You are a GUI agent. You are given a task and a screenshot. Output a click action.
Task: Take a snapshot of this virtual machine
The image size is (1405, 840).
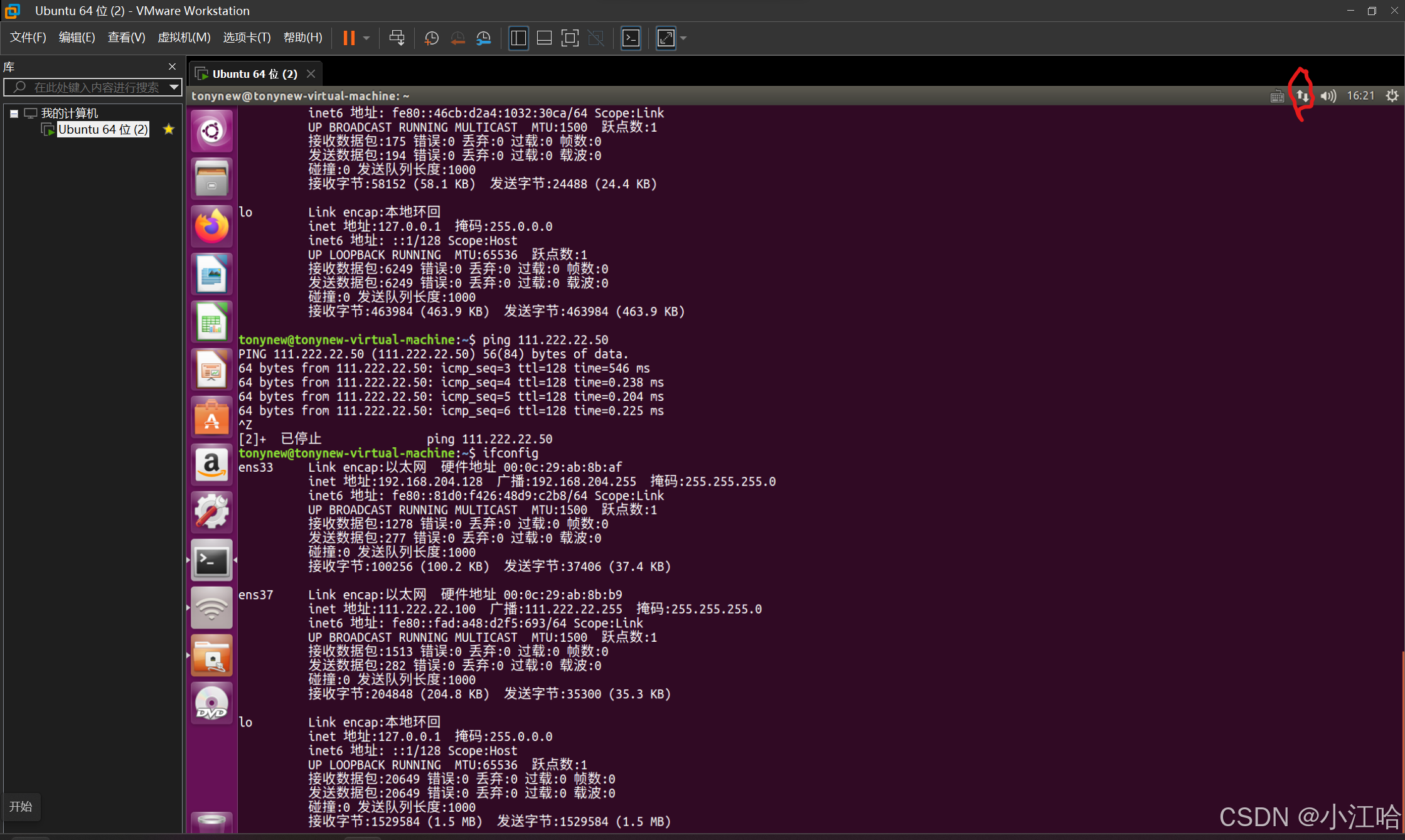click(x=432, y=38)
